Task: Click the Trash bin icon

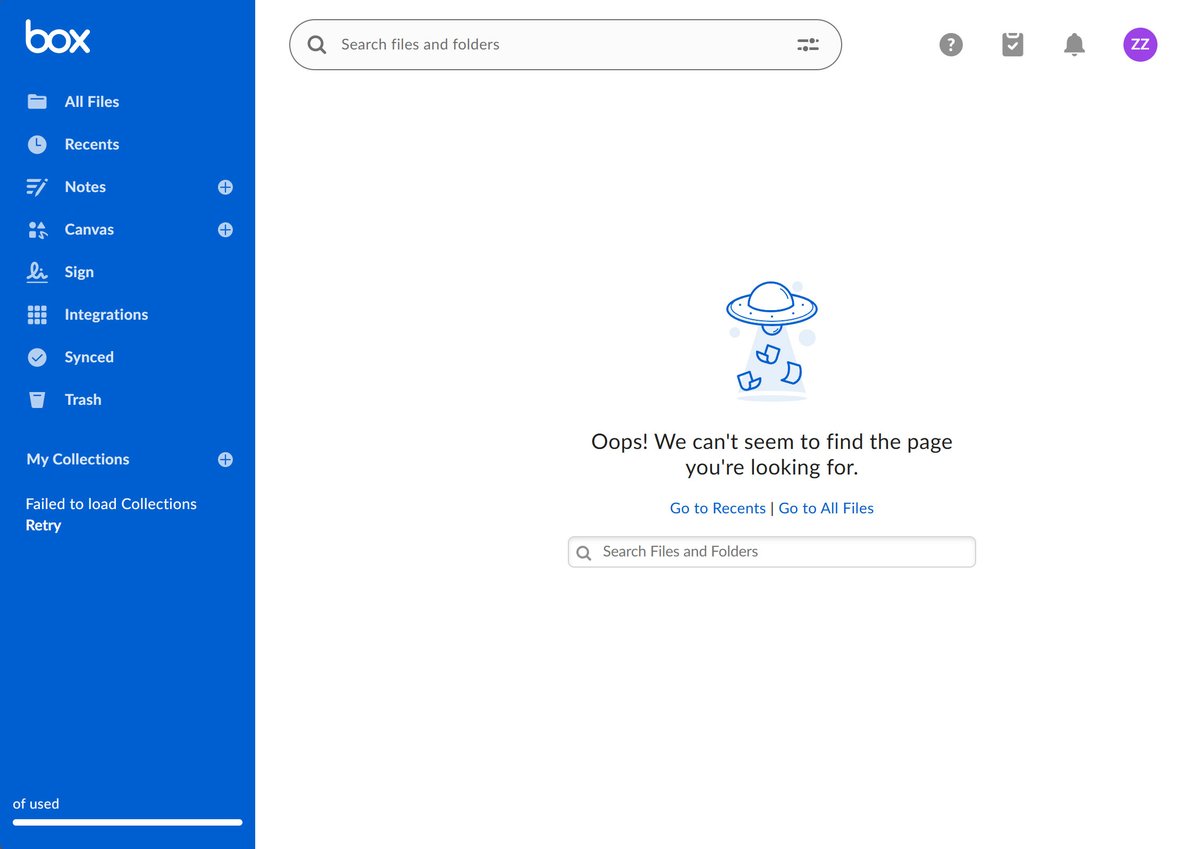Action: [x=37, y=400]
